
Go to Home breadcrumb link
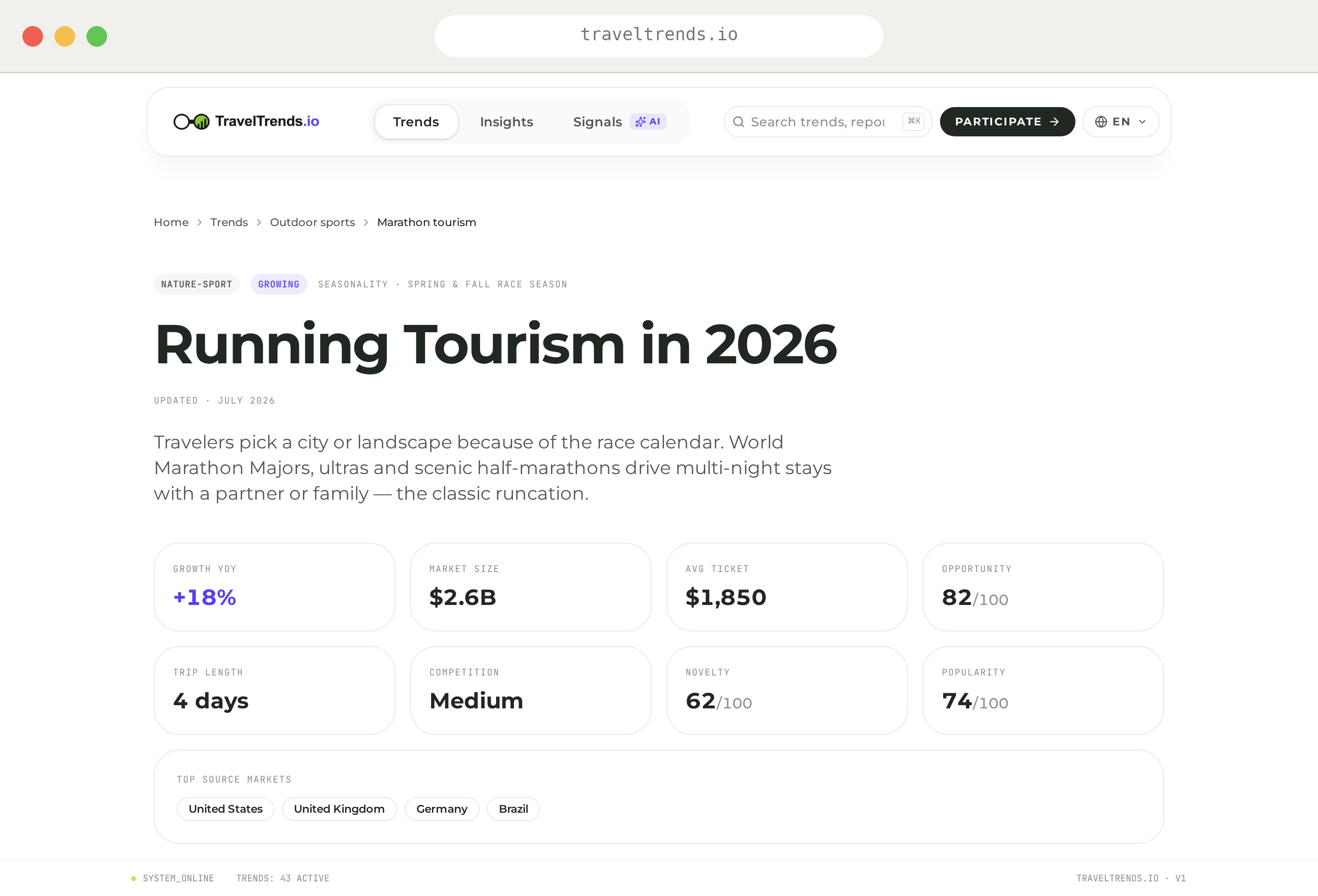coord(171,222)
